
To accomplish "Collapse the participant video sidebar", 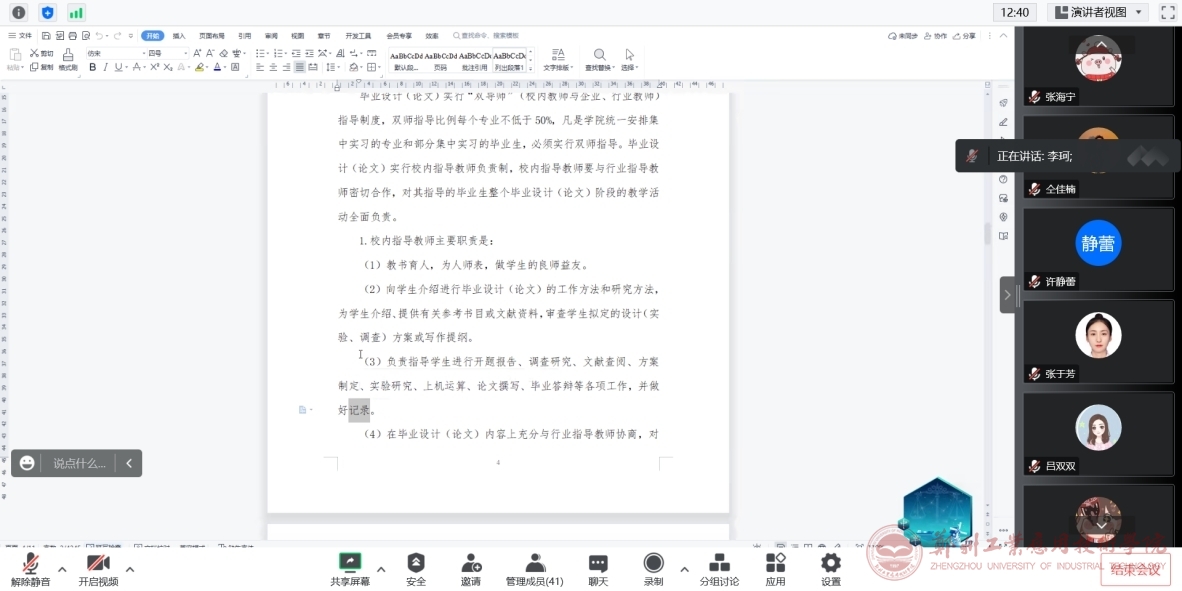I will coord(1006,295).
